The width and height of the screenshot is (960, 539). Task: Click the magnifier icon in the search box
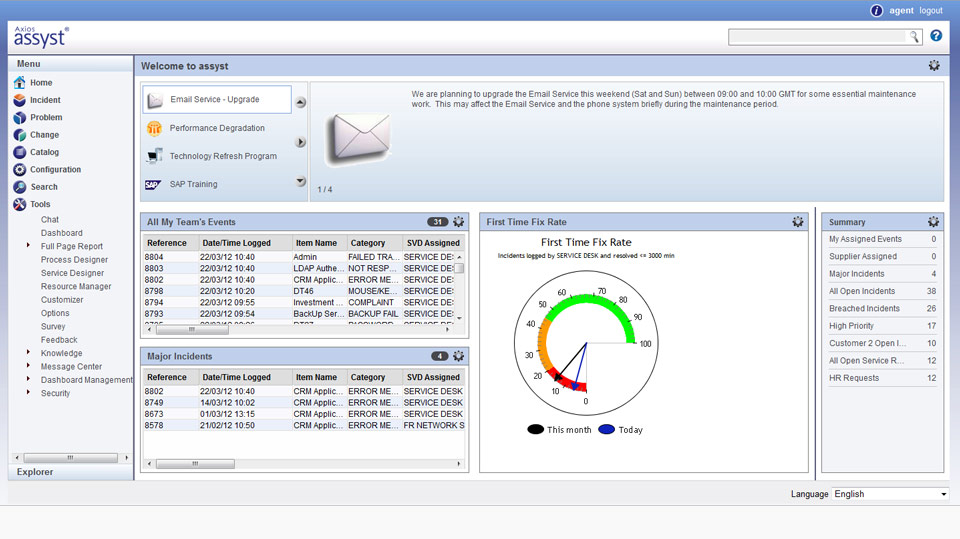pyautogui.click(x=912, y=37)
